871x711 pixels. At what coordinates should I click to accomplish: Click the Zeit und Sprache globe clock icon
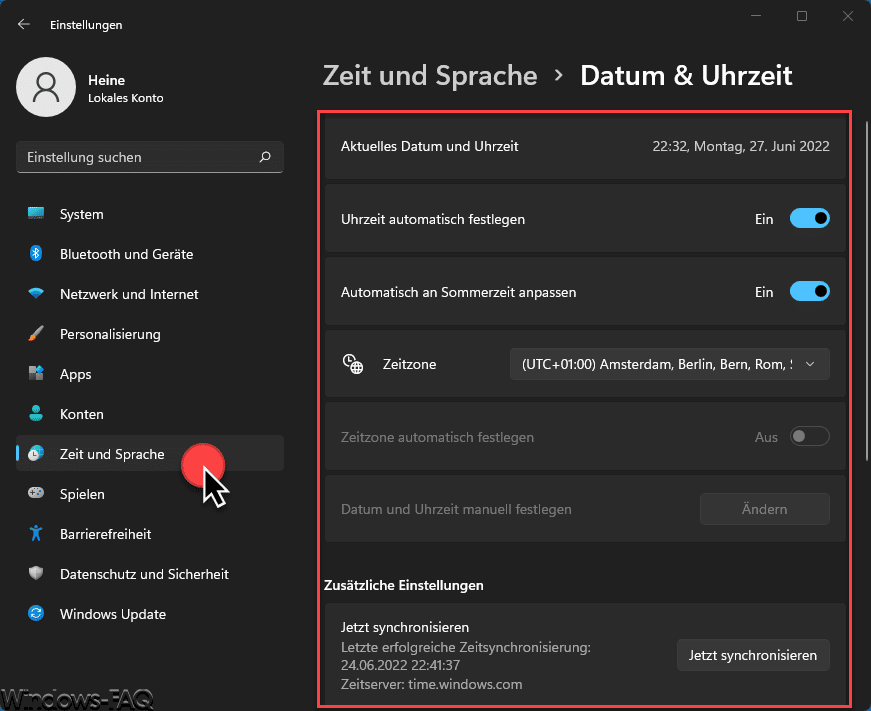pos(36,453)
